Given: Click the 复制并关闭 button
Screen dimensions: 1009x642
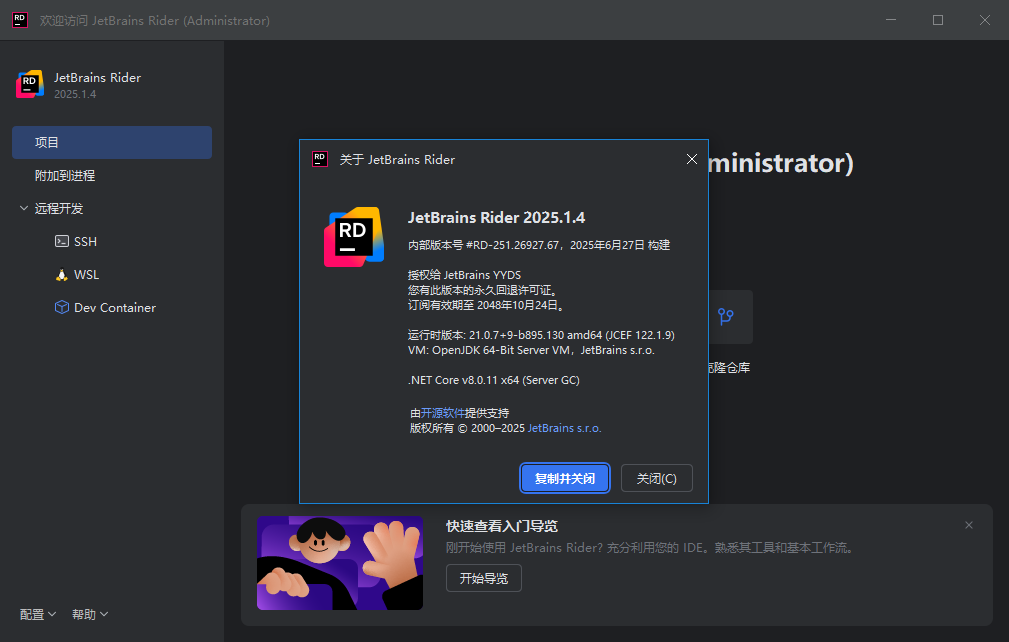Looking at the screenshot, I should pos(564,478).
